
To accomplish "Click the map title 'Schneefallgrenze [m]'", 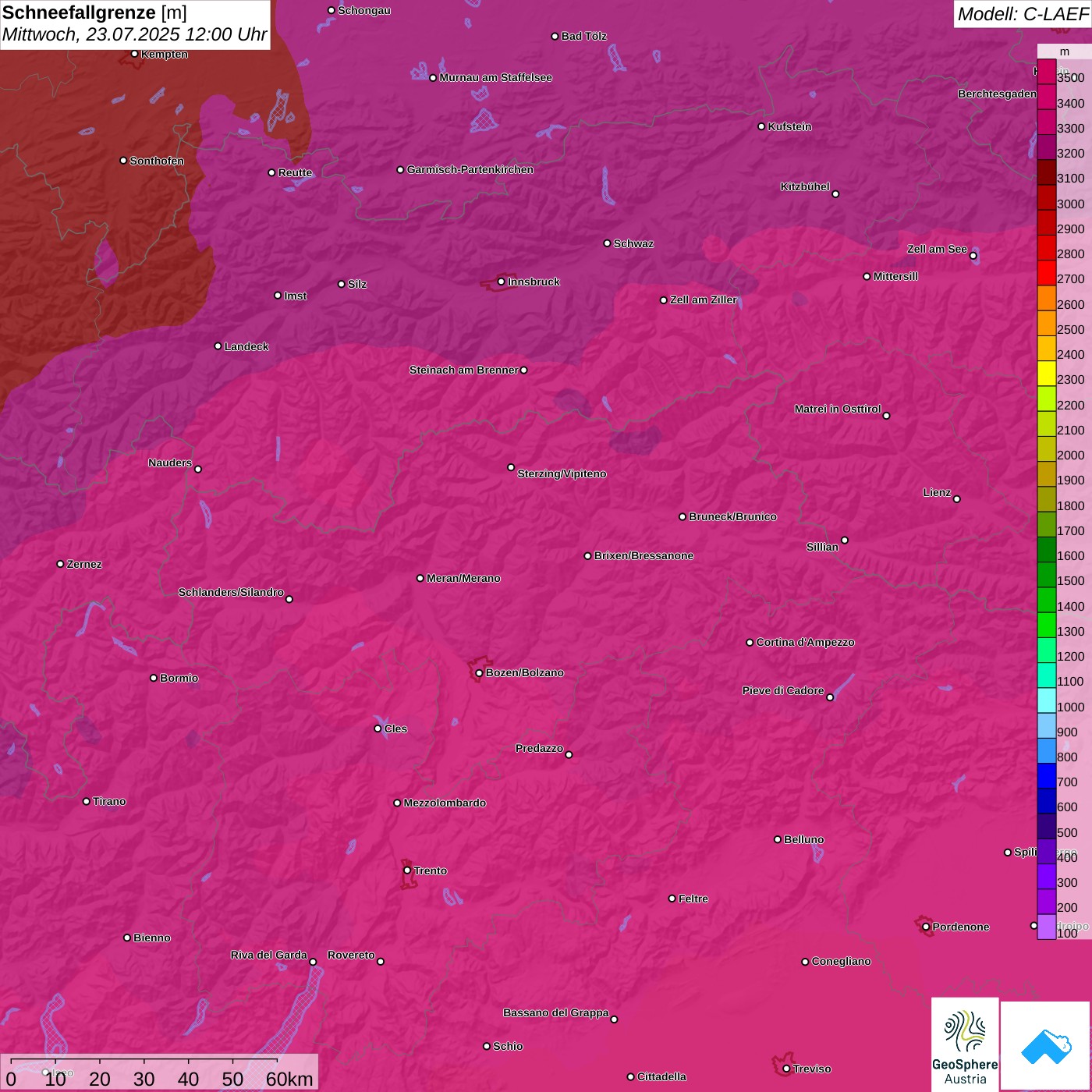I will pos(94,12).
